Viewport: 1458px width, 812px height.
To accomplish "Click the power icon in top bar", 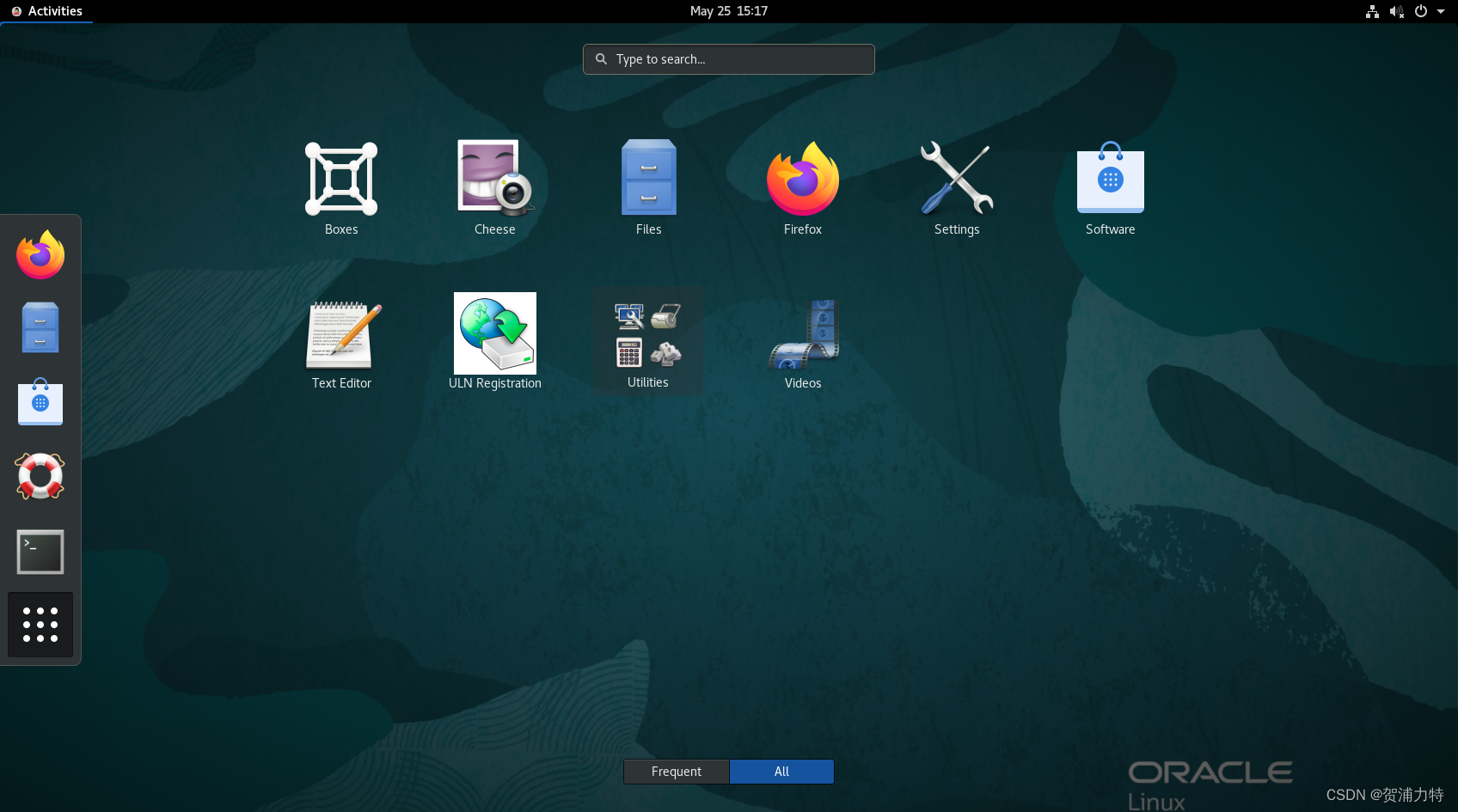I will click(x=1421, y=11).
